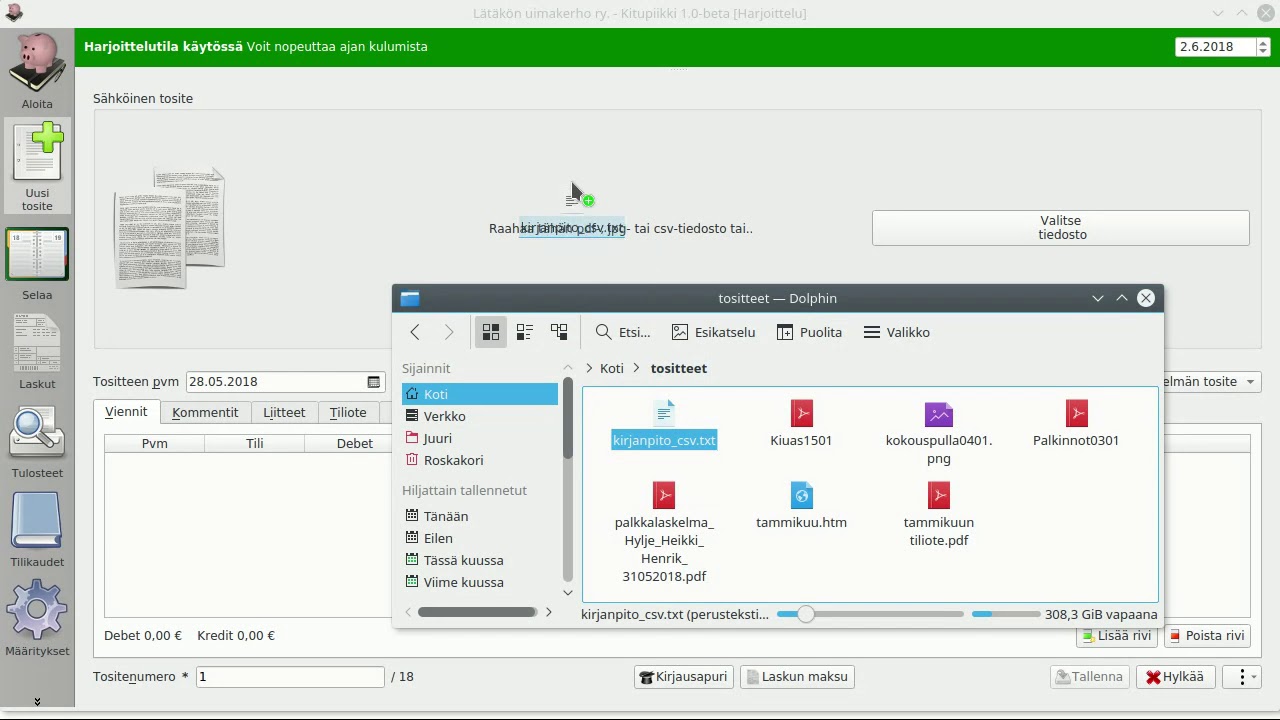Switch to the Kommentit tab
1280x720 pixels.
coord(205,412)
